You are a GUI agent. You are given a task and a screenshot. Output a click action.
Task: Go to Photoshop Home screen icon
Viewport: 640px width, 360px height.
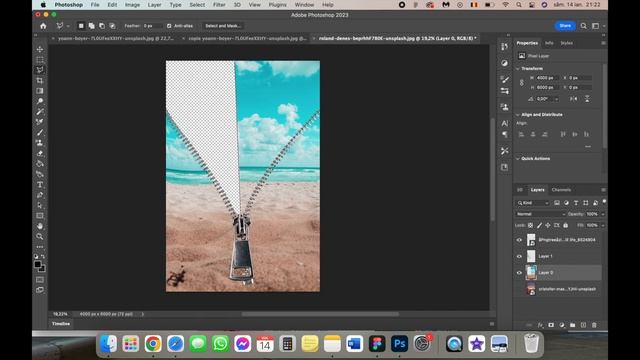[43, 26]
